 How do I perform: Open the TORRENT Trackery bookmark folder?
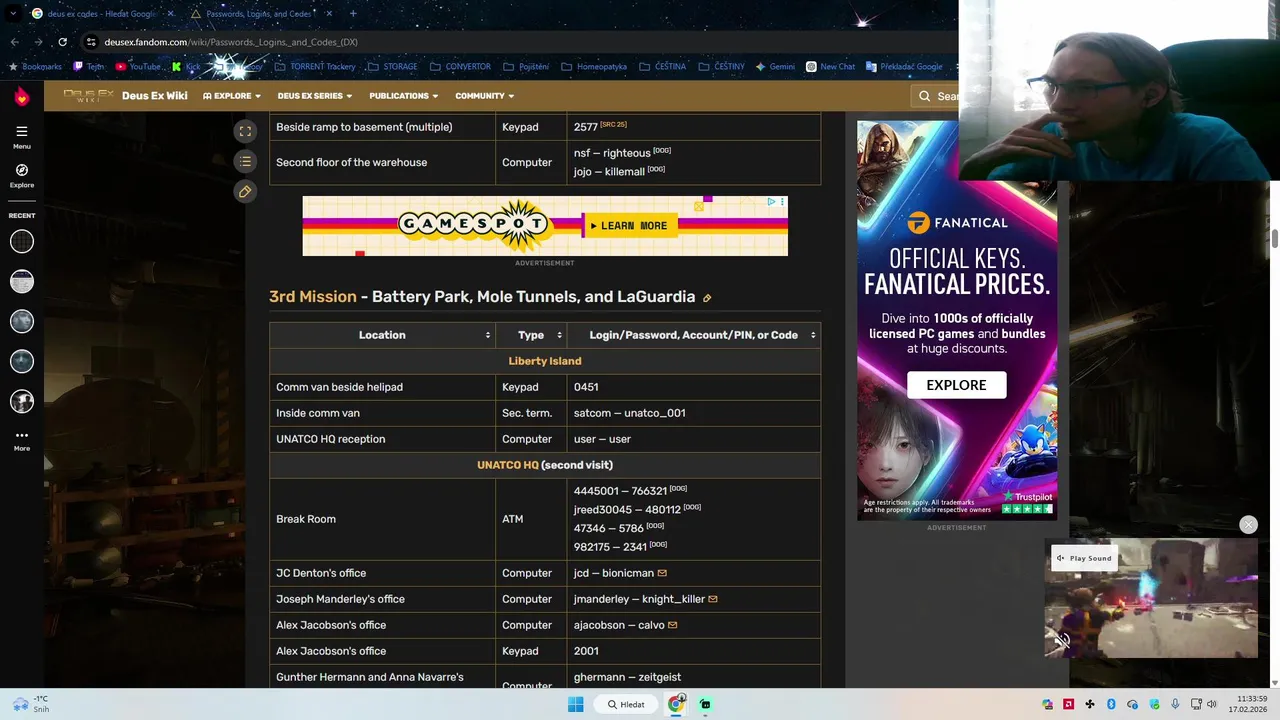click(x=315, y=67)
